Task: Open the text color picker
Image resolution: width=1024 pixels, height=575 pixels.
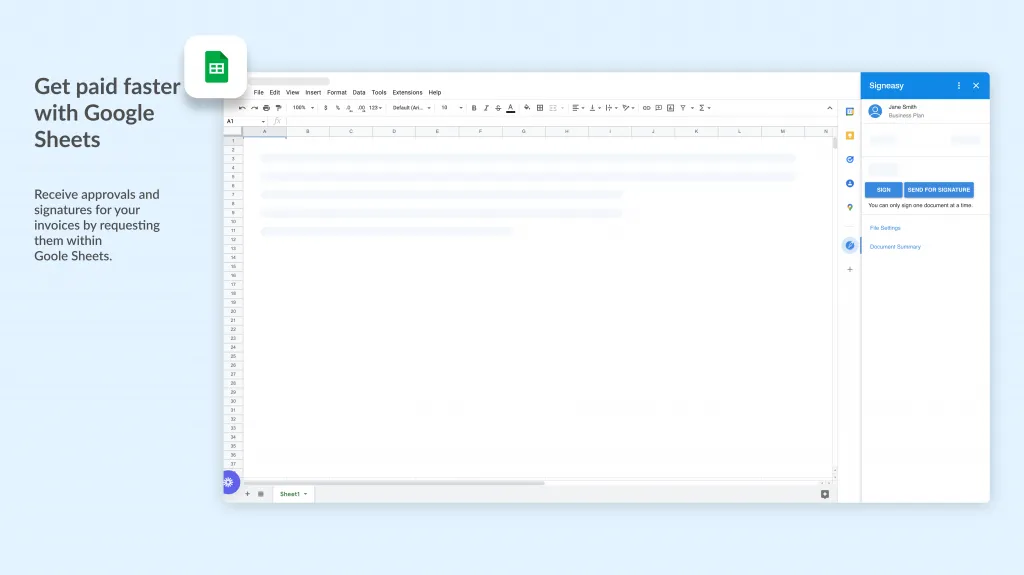Action: [511, 108]
